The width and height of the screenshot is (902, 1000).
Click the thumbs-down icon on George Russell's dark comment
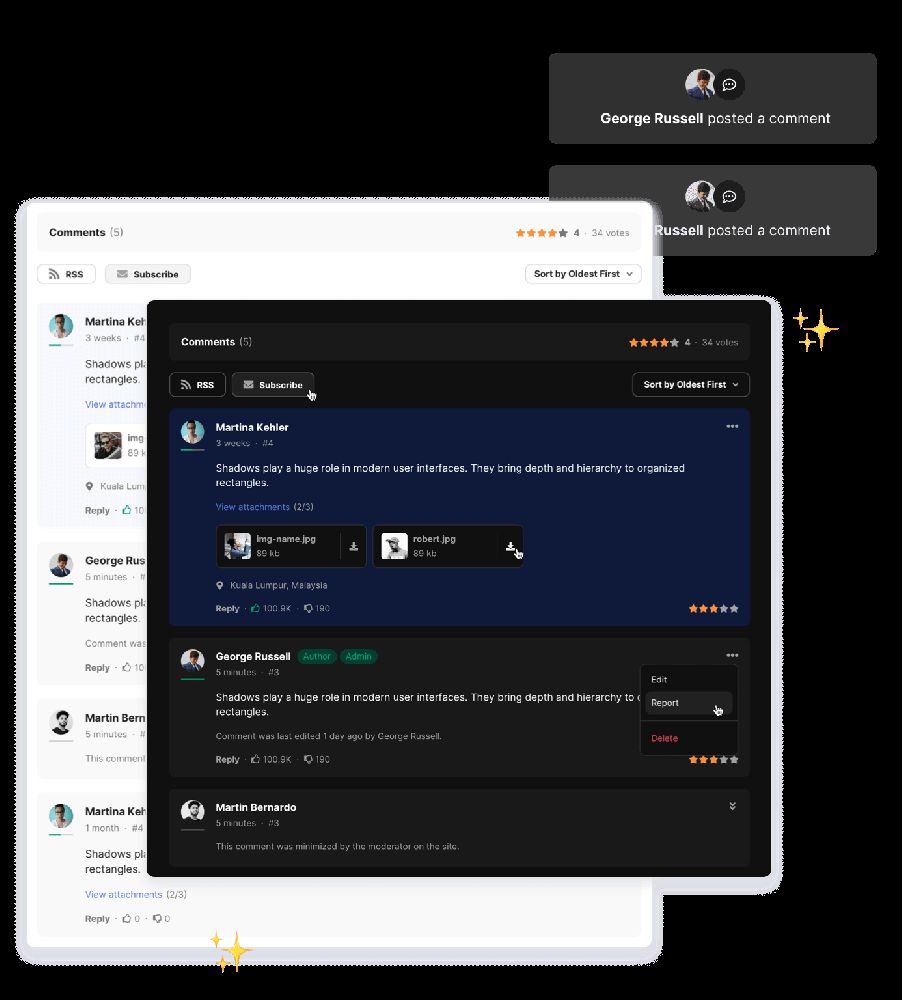click(x=308, y=759)
